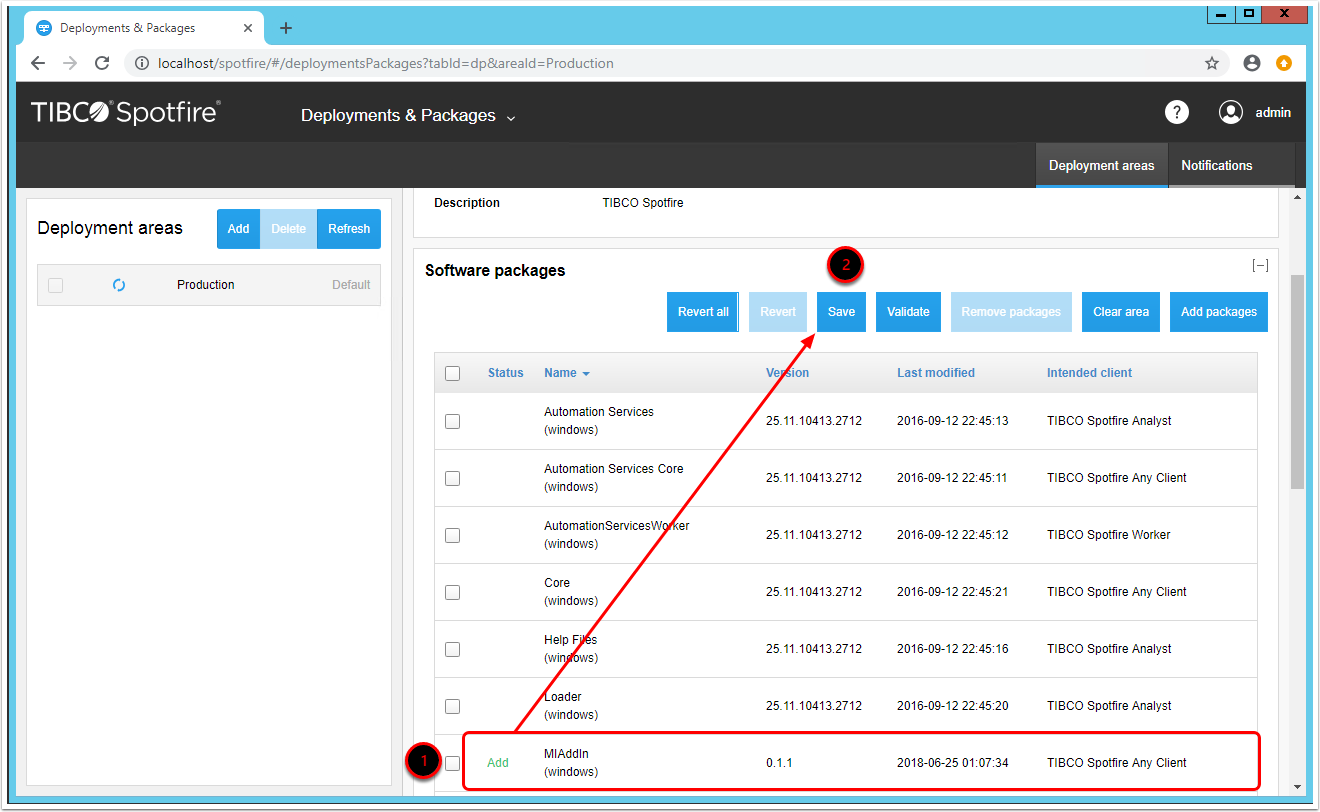Open the Deployments & Packages dropdown menu
1320x812 pixels.
pos(408,116)
